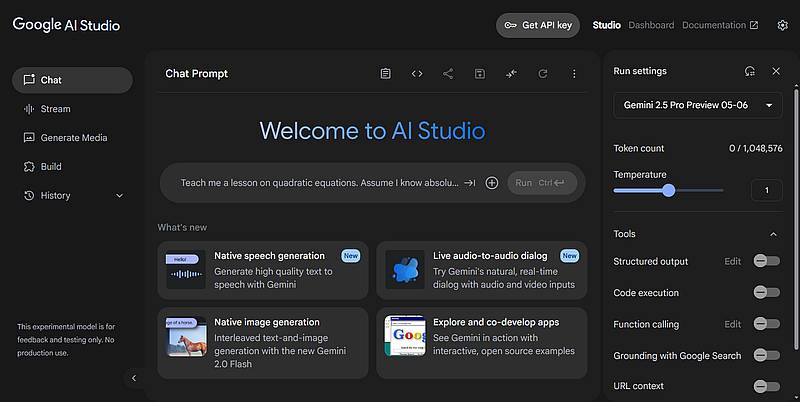Select the Studio tab
The height and width of the screenshot is (402, 800).
pos(606,25)
